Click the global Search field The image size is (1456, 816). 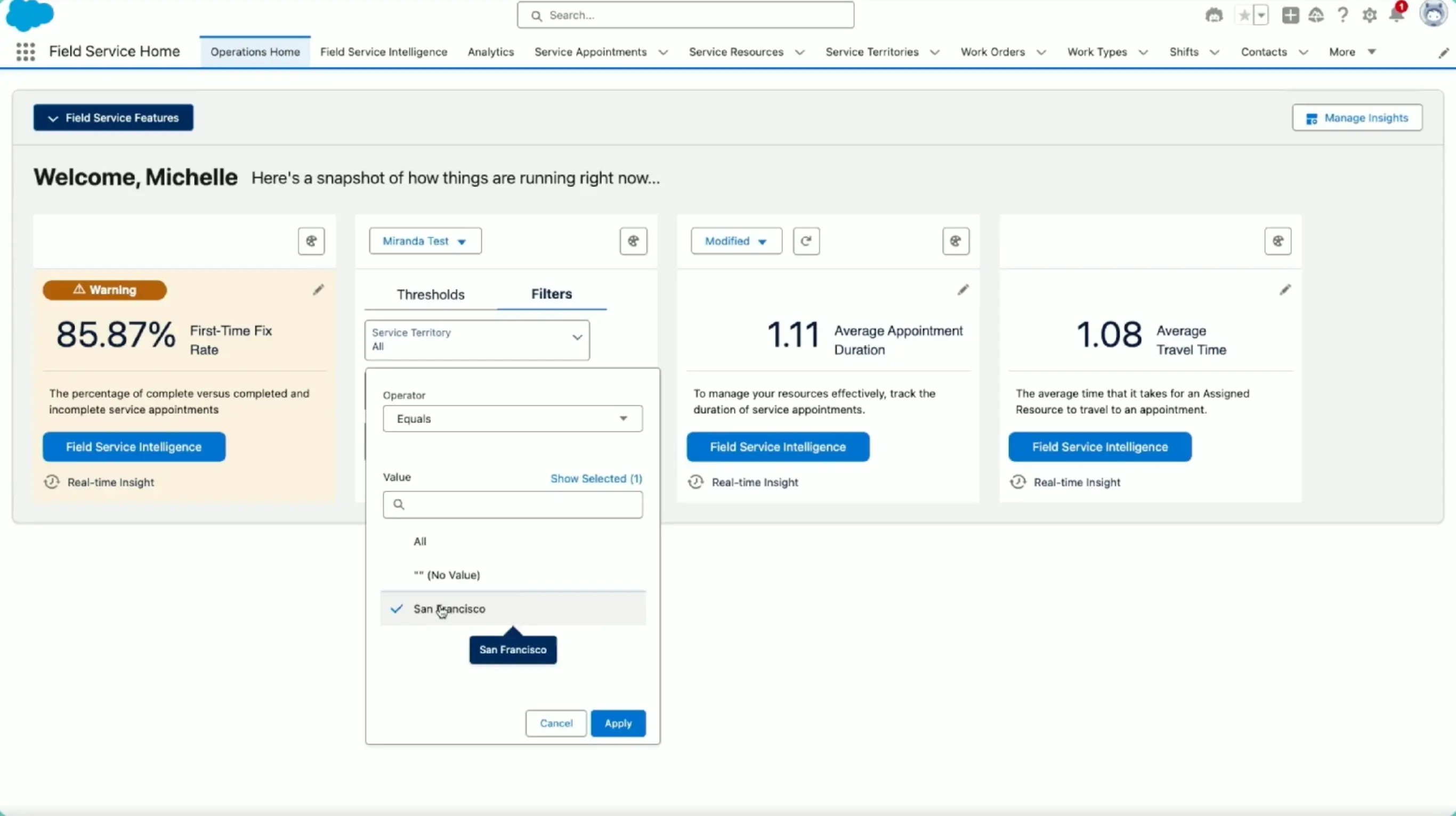685,15
